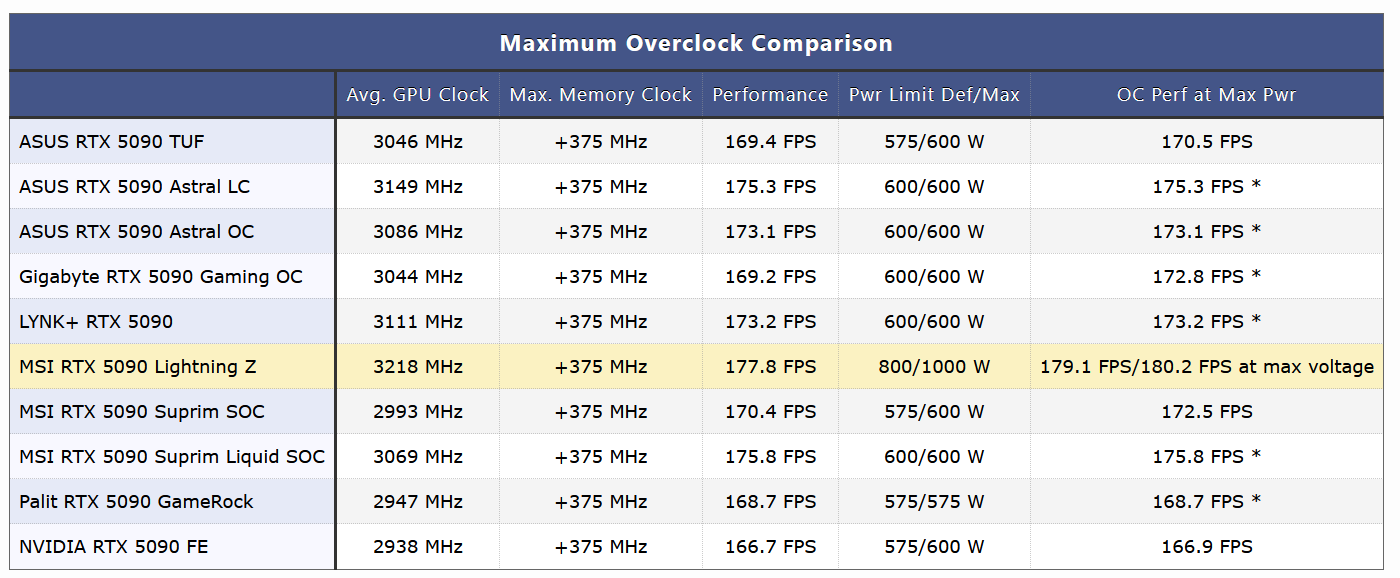Click the highlighted MSI RTX 5090 Lightning Z label
1400x578 pixels.
137,367
